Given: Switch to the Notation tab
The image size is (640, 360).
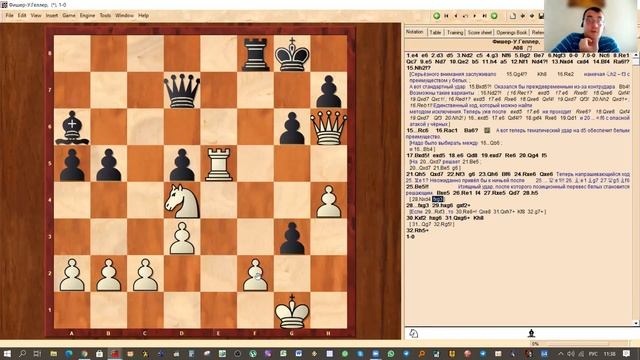Looking at the screenshot, I should click(x=415, y=32).
